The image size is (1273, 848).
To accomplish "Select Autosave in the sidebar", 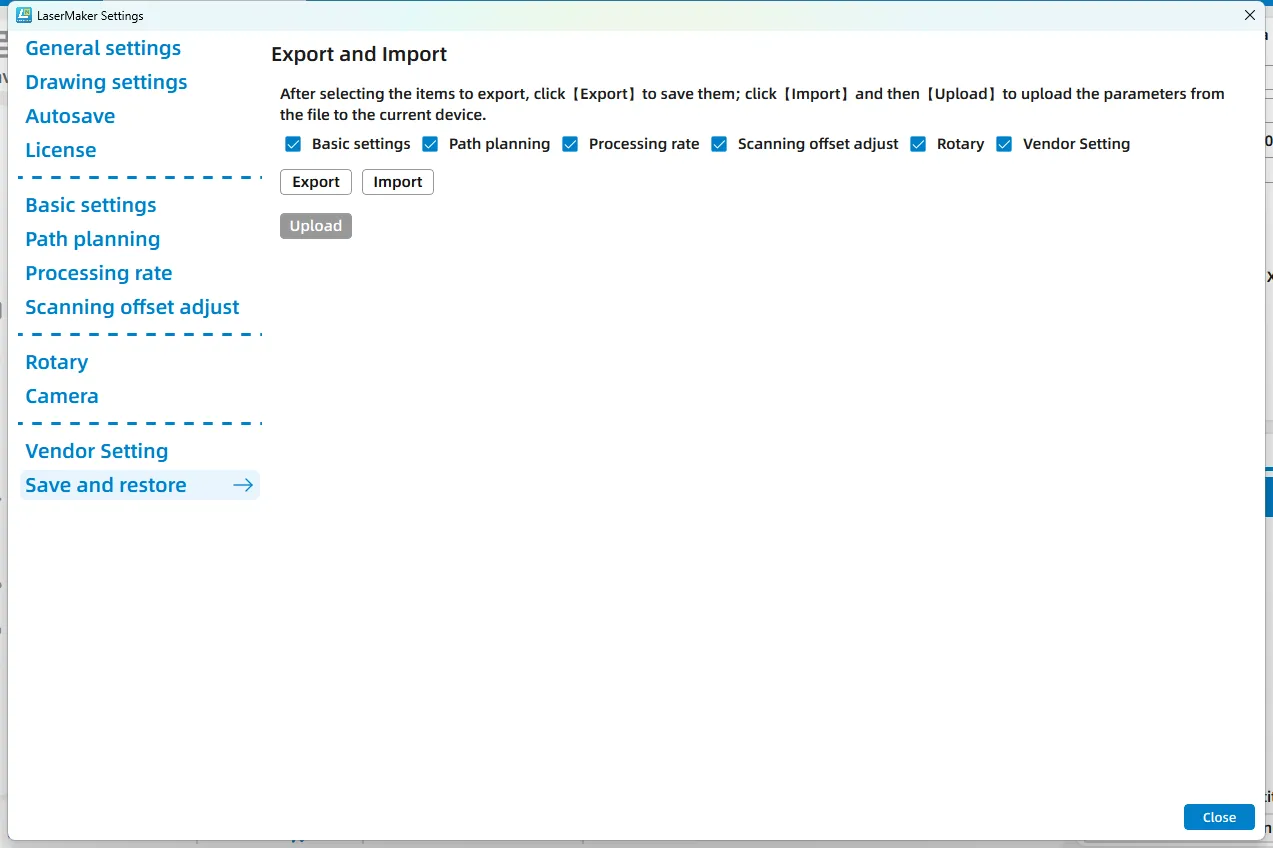I will (x=70, y=116).
